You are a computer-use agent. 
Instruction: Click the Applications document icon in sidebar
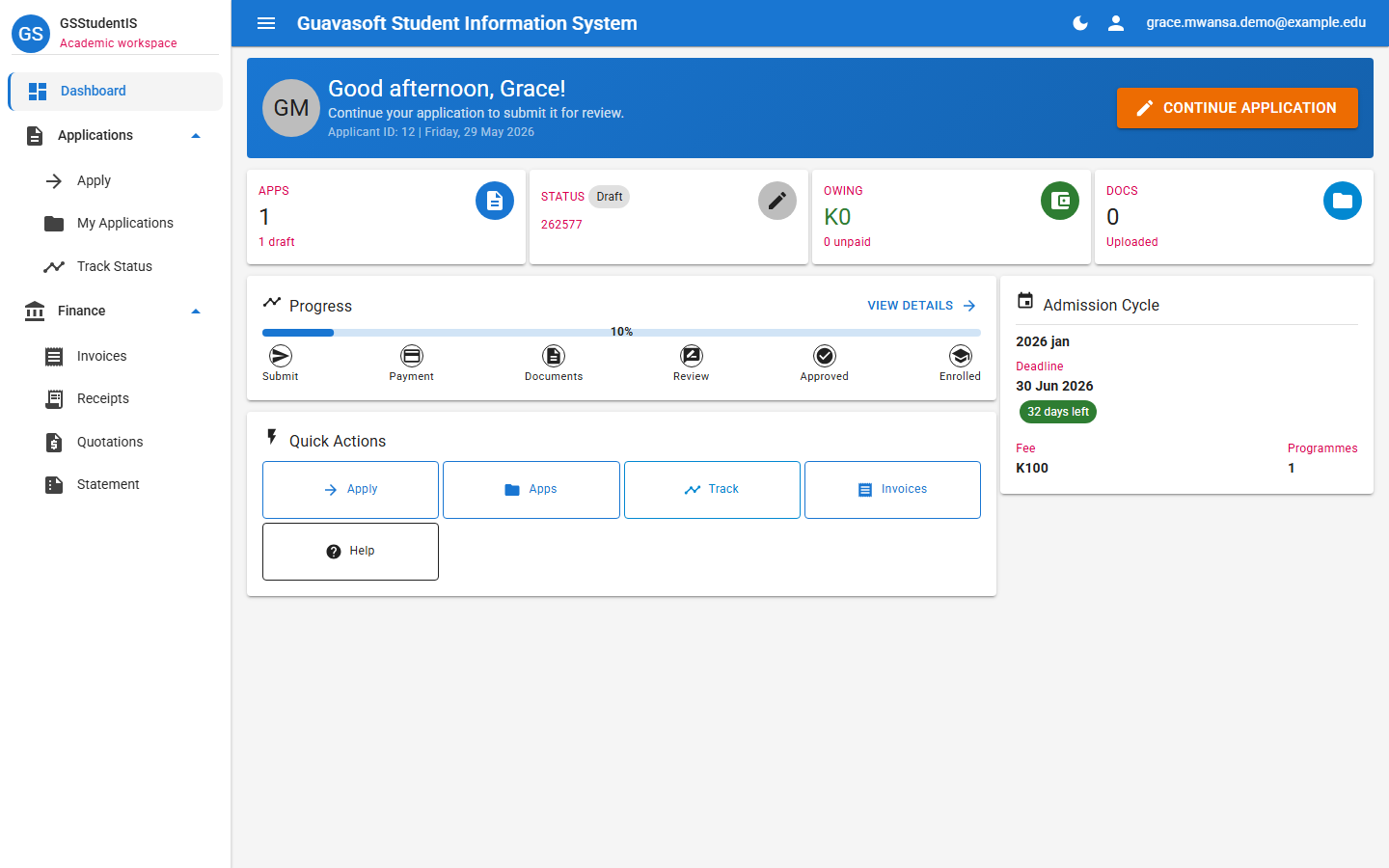[35, 136]
